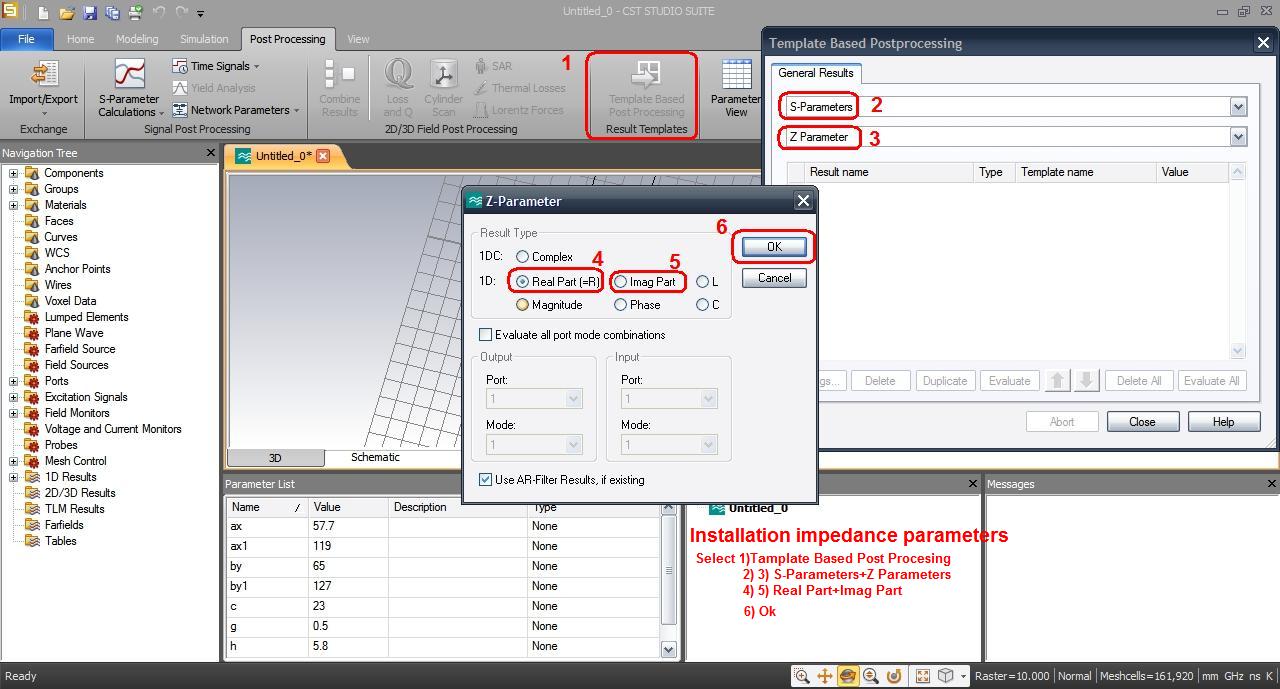Viewport: 1280px width, 689px height.
Task: Switch to the Simulation ribbon tab
Action: (204, 39)
